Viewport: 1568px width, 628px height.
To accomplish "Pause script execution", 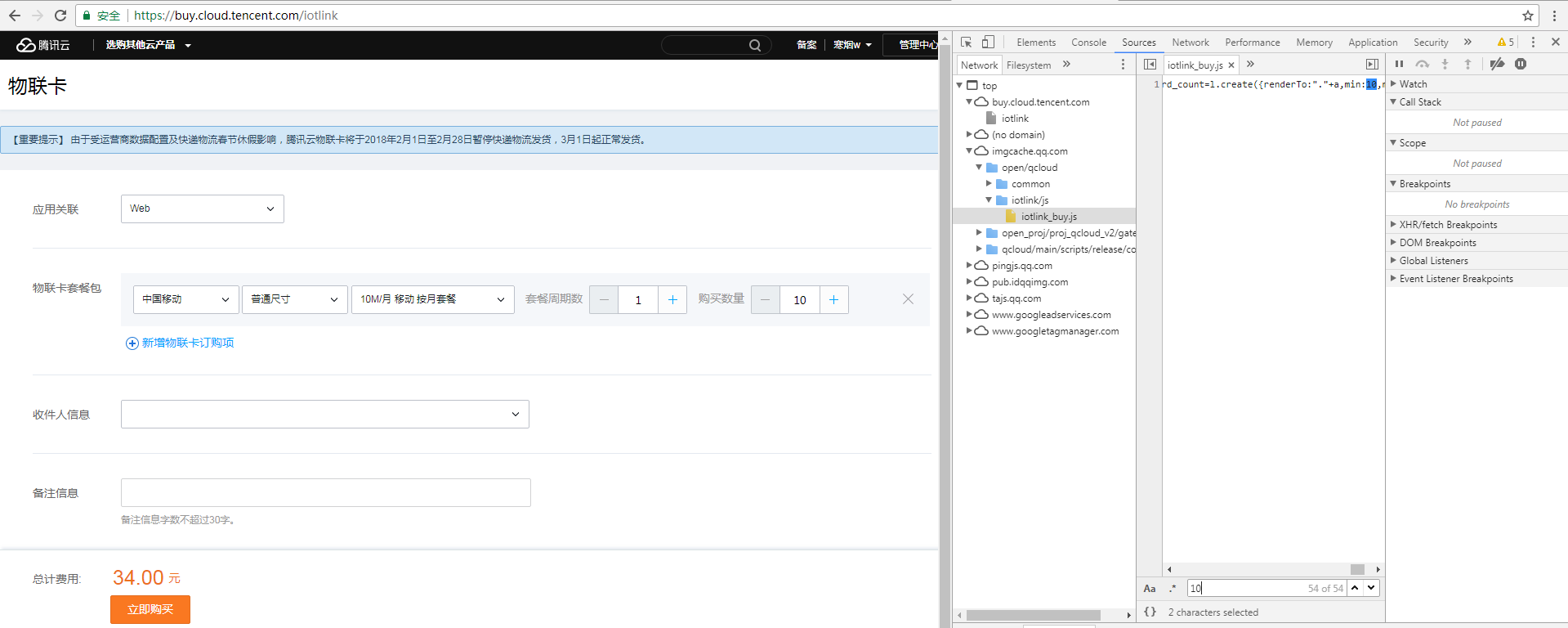I will coord(1399,64).
